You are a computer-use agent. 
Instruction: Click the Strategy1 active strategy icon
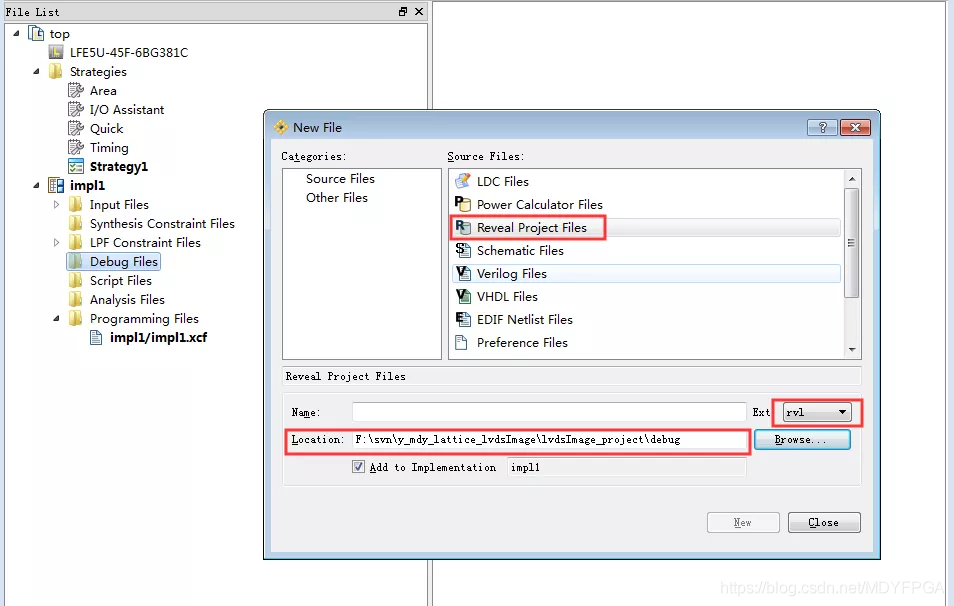[76, 166]
